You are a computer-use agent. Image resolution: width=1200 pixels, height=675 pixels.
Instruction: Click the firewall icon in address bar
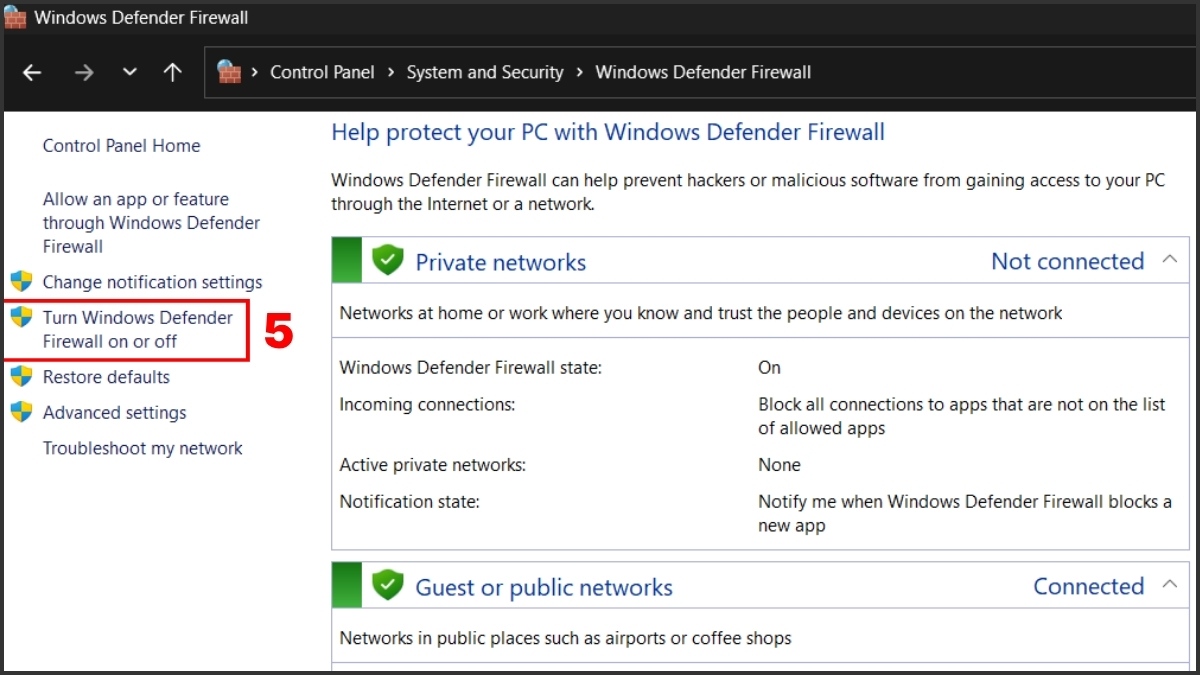tap(230, 72)
